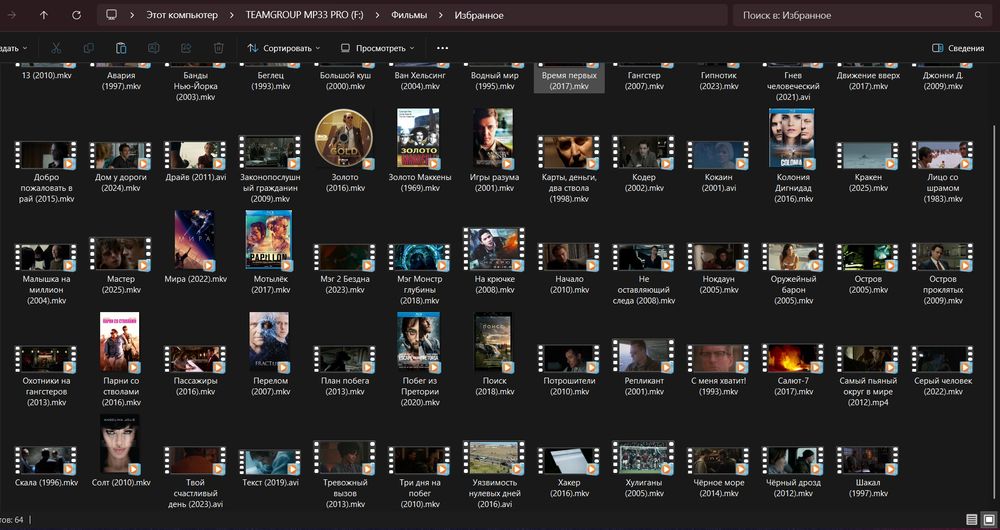Viewport: 1000px width, 530px height.
Task: Refresh the current folder view
Action: [x=76, y=15]
